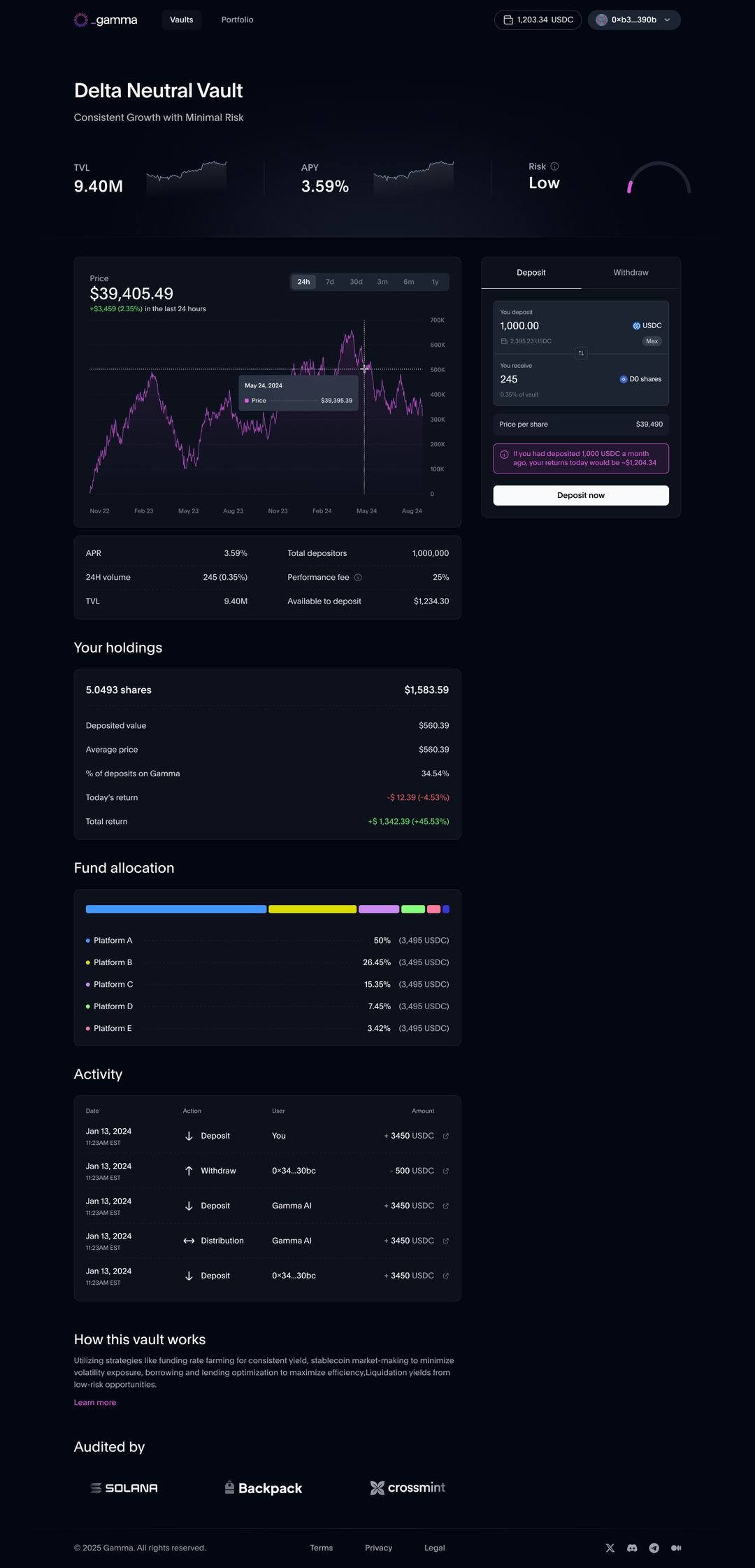Click the '$39,405.49' price value
The height and width of the screenshot is (1568, 755).
[x=131, y=294]
